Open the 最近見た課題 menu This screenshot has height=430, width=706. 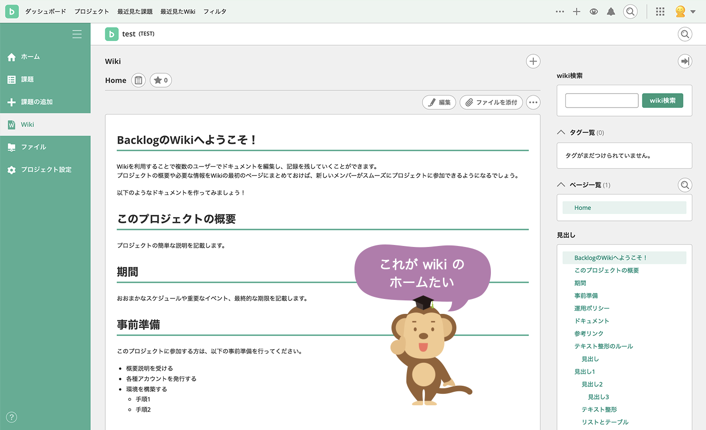point(135,11)
